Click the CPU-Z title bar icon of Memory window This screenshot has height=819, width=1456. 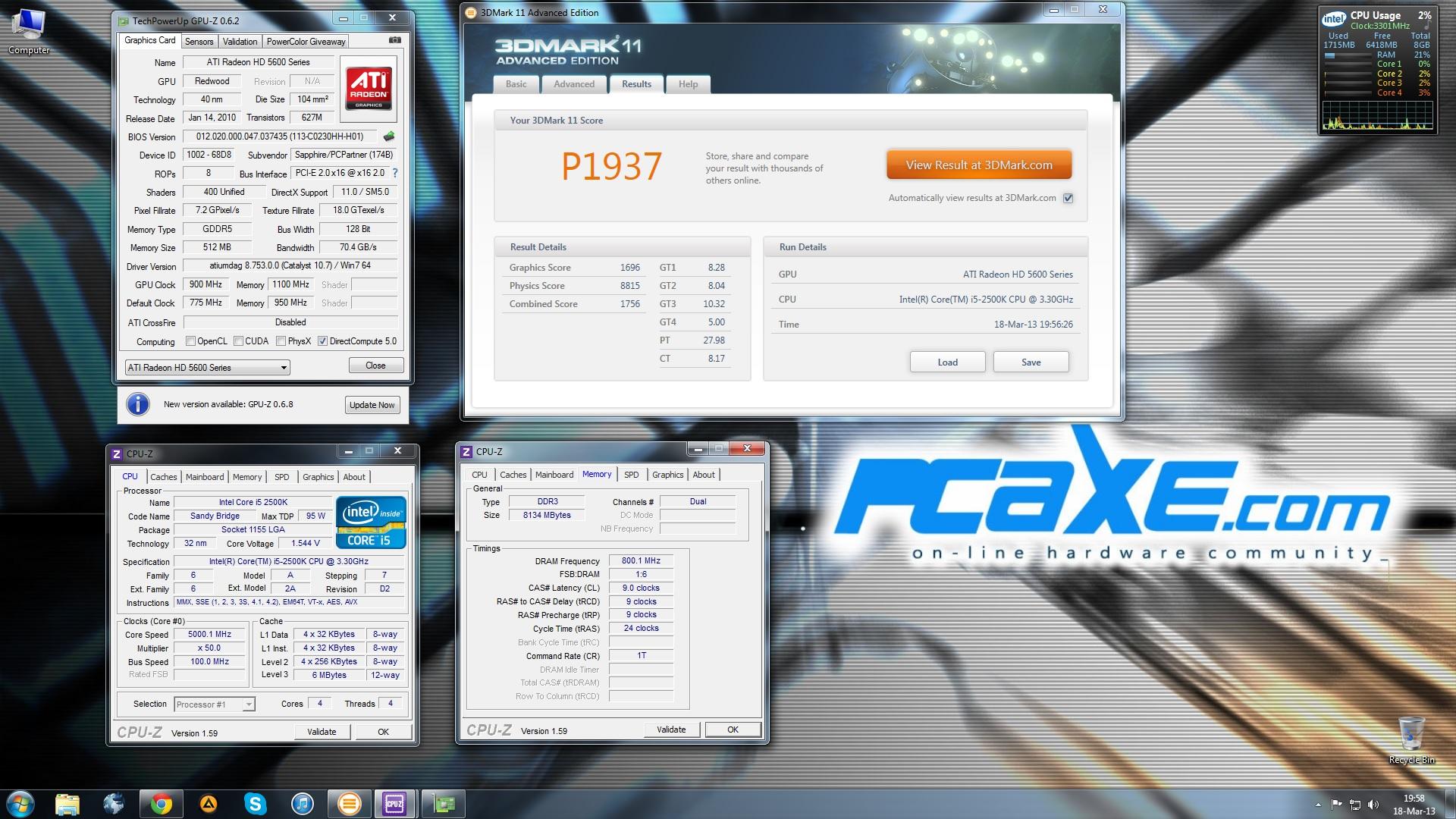(x=467, y=451)
